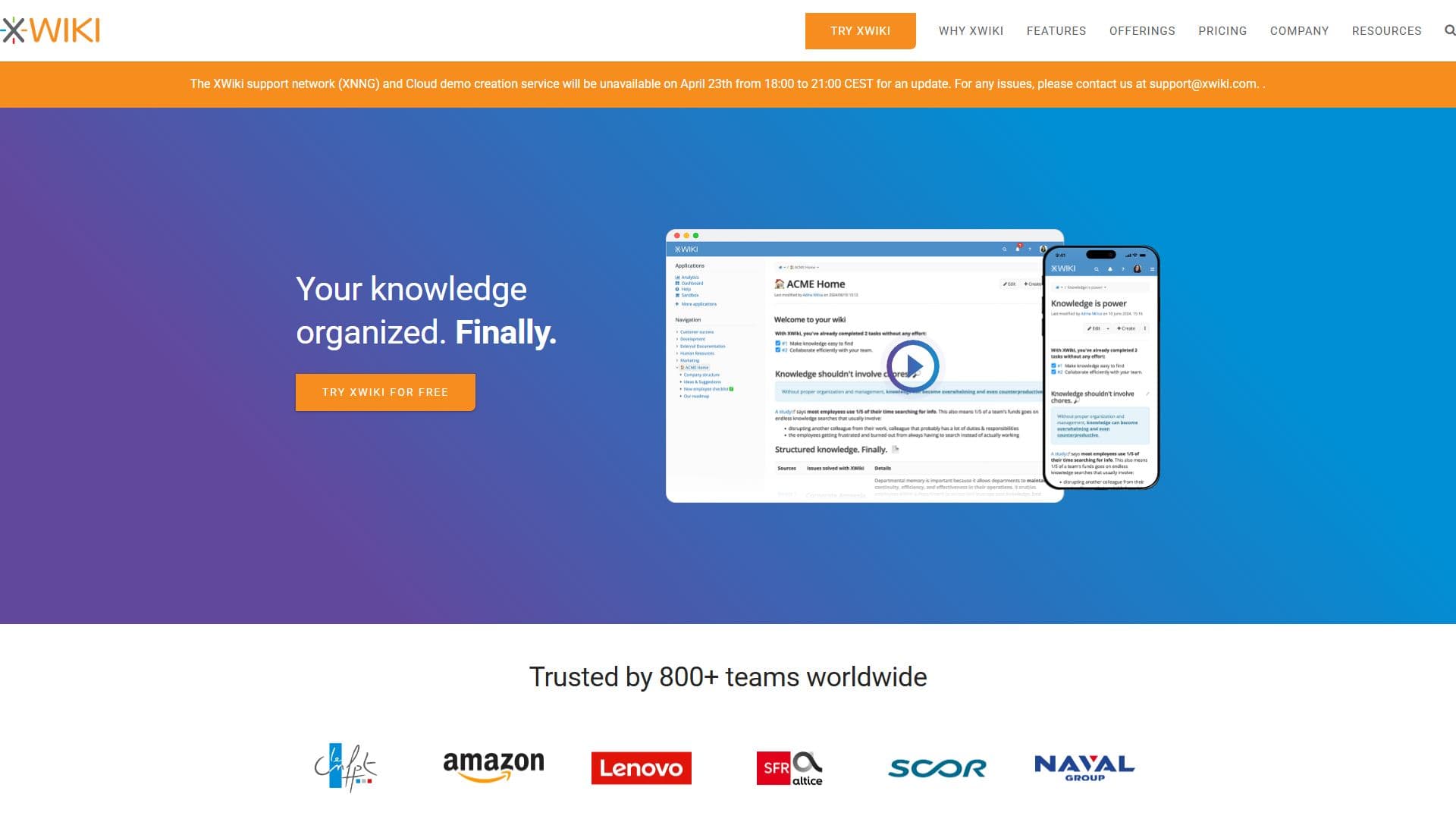Click the XWiki logo
The height and width of the screenshot is (819, 1456).
(x=50, y=30)
